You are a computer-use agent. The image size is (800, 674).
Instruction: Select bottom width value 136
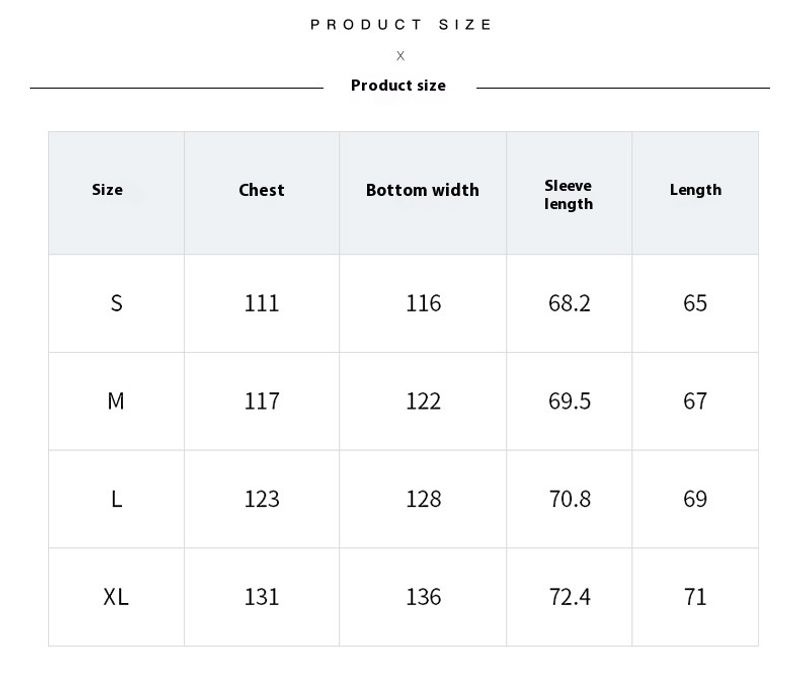pos(423,597)
